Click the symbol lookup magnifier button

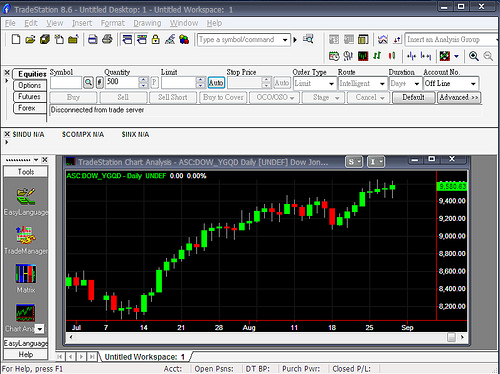point(88,82)
